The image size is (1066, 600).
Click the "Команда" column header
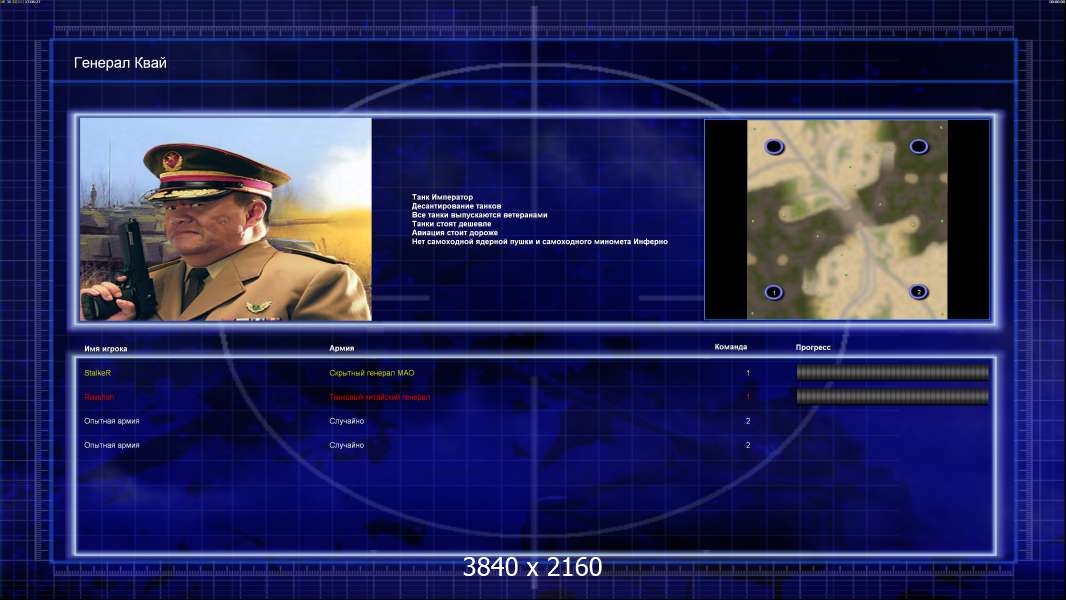click(x=731, y=347)
